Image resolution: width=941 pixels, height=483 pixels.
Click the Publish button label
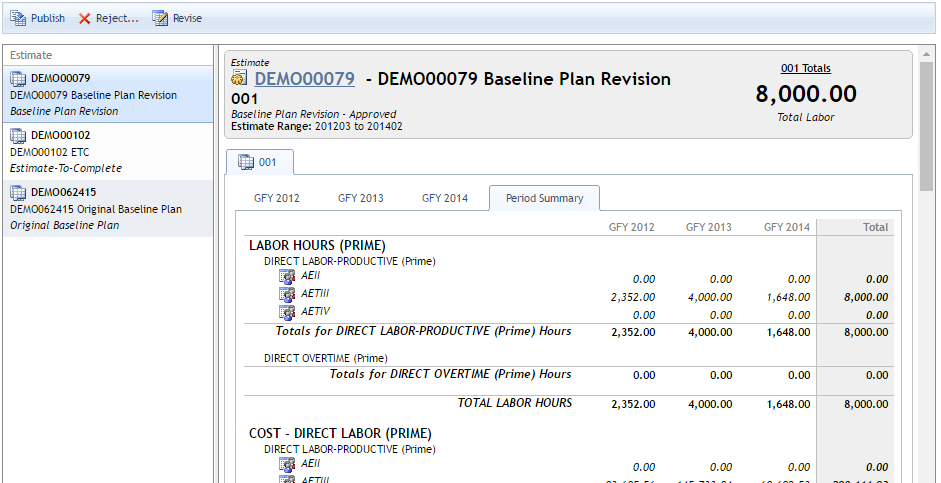[48, 18]
